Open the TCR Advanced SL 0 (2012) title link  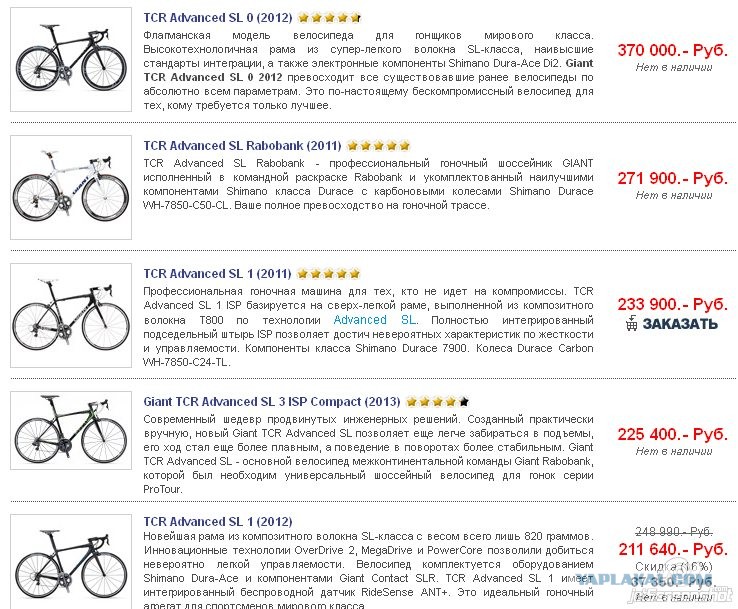[x=218, y=18]
